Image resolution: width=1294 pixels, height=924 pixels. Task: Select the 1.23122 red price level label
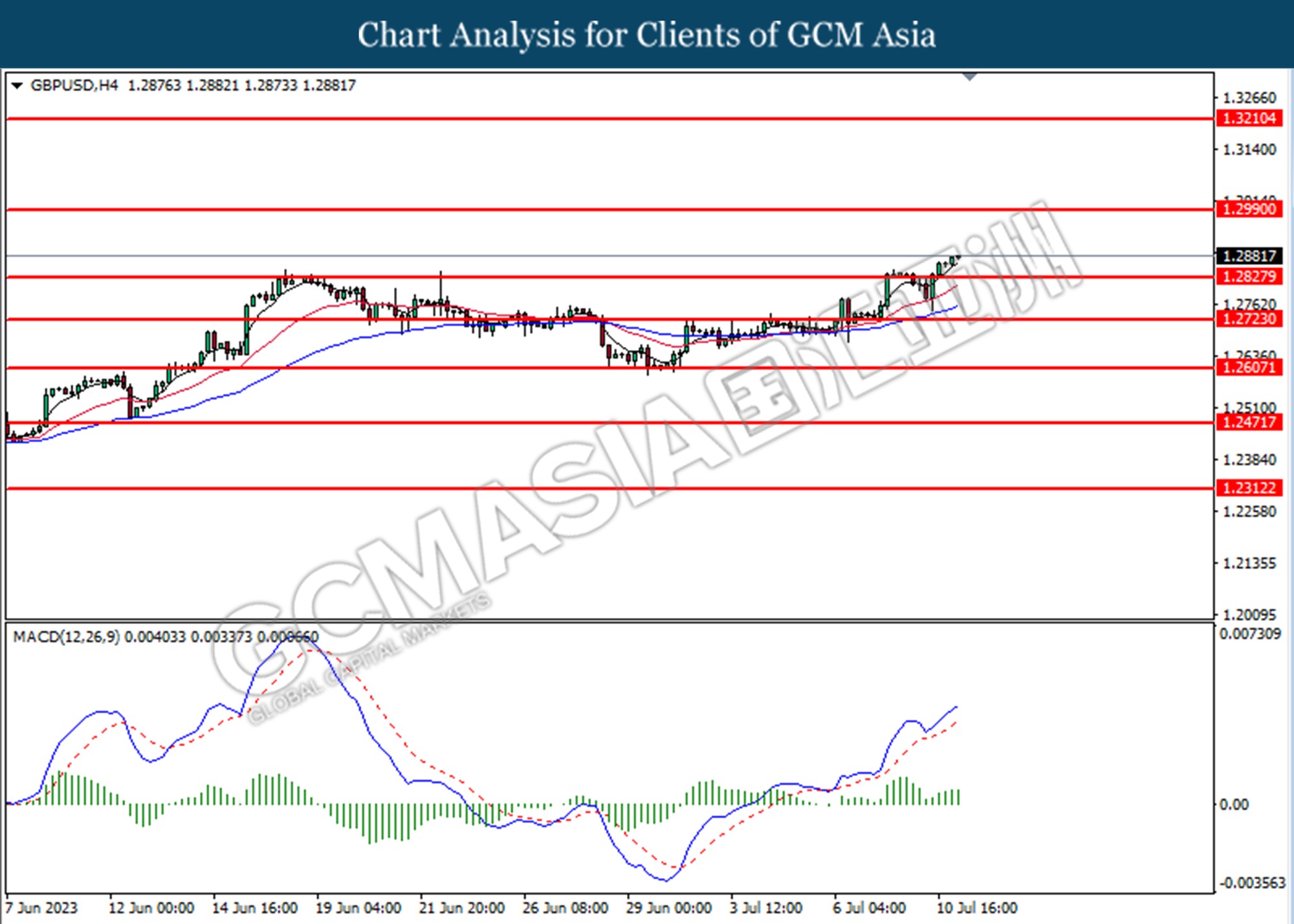[1249, 488]
